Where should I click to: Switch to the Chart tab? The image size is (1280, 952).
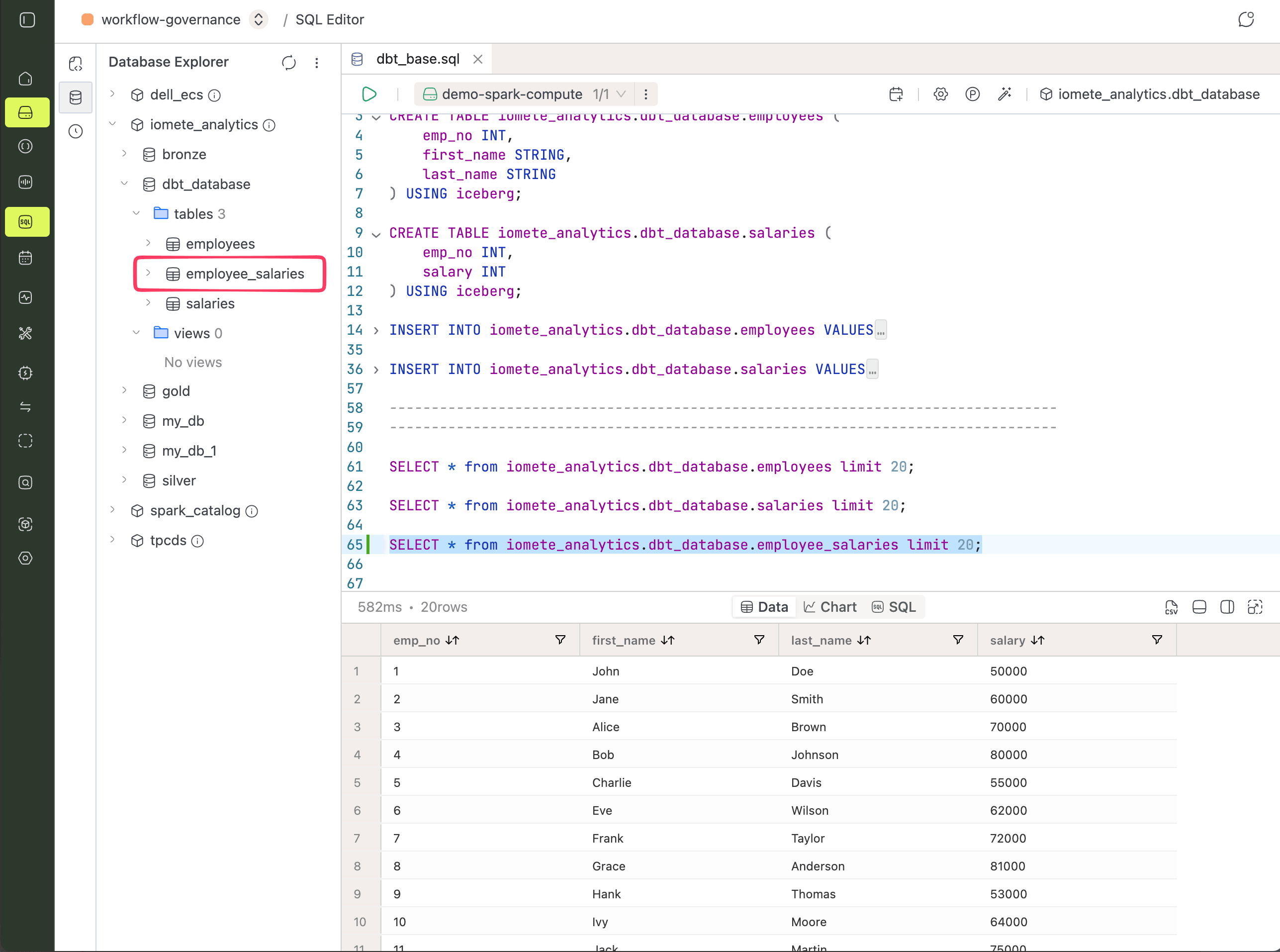[830, 607]
